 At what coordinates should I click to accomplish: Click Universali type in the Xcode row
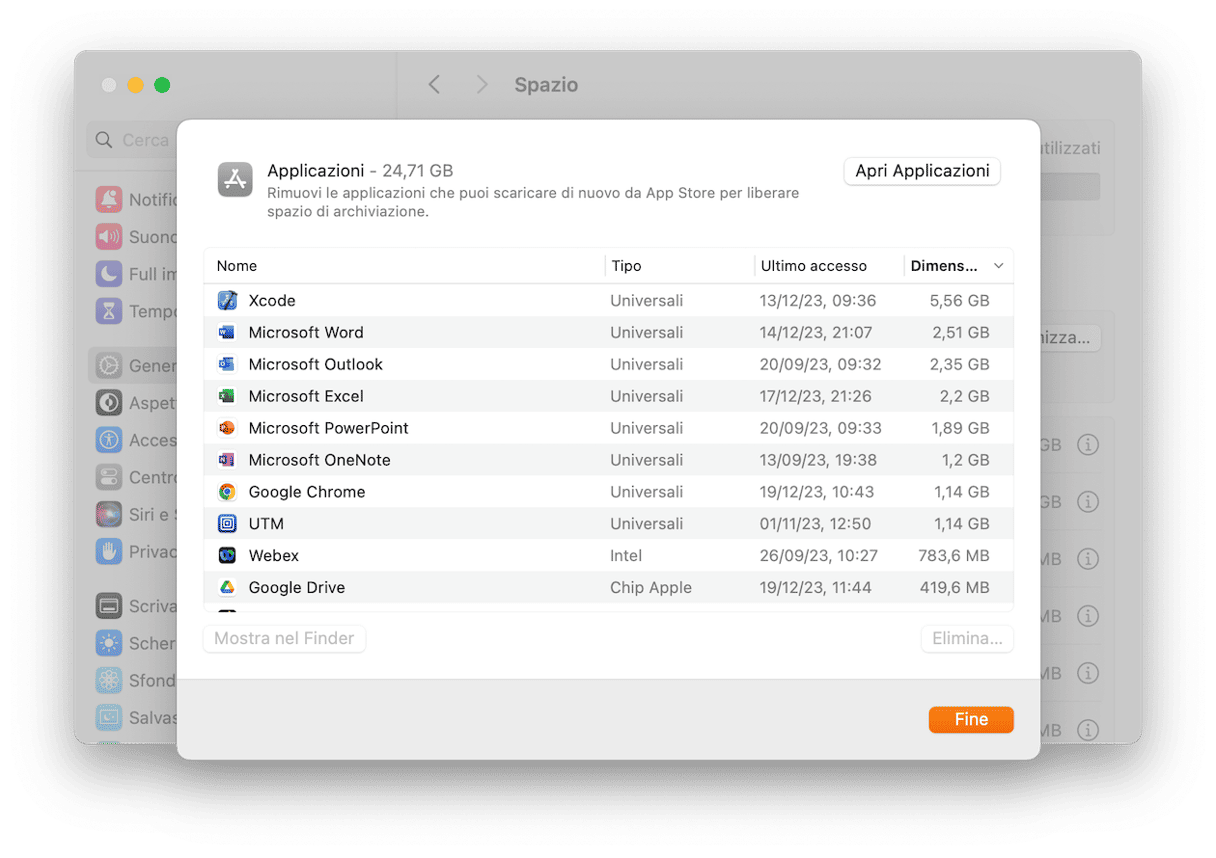click(x=647, y=300)
